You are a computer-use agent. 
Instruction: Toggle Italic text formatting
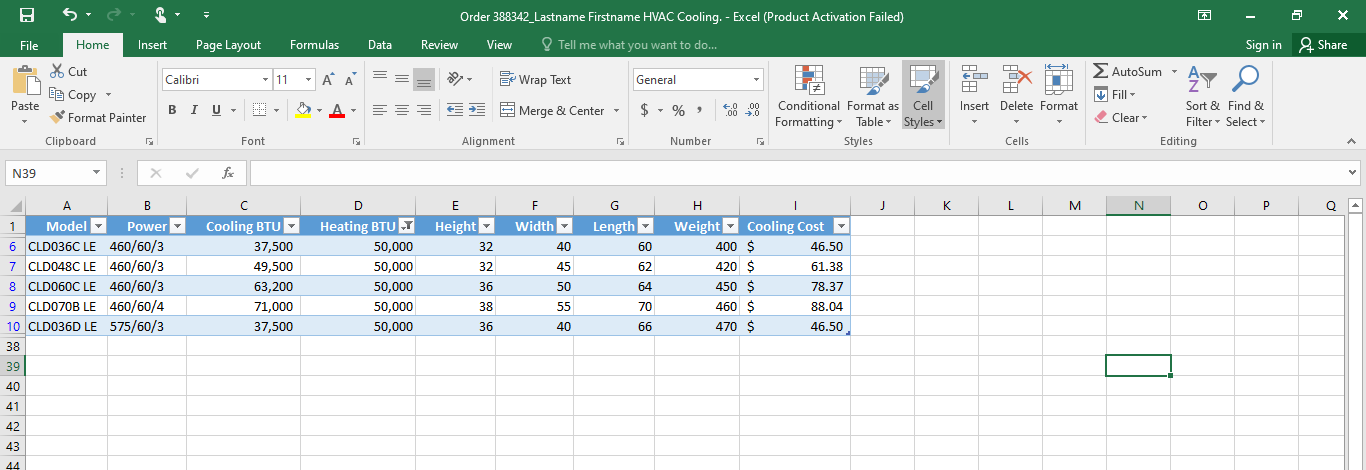pos(194,111)
